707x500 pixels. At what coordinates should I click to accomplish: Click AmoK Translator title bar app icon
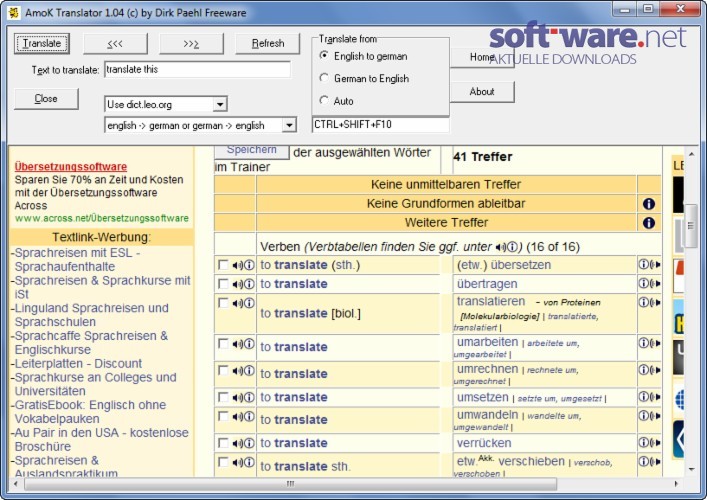[x=14, y=12]
